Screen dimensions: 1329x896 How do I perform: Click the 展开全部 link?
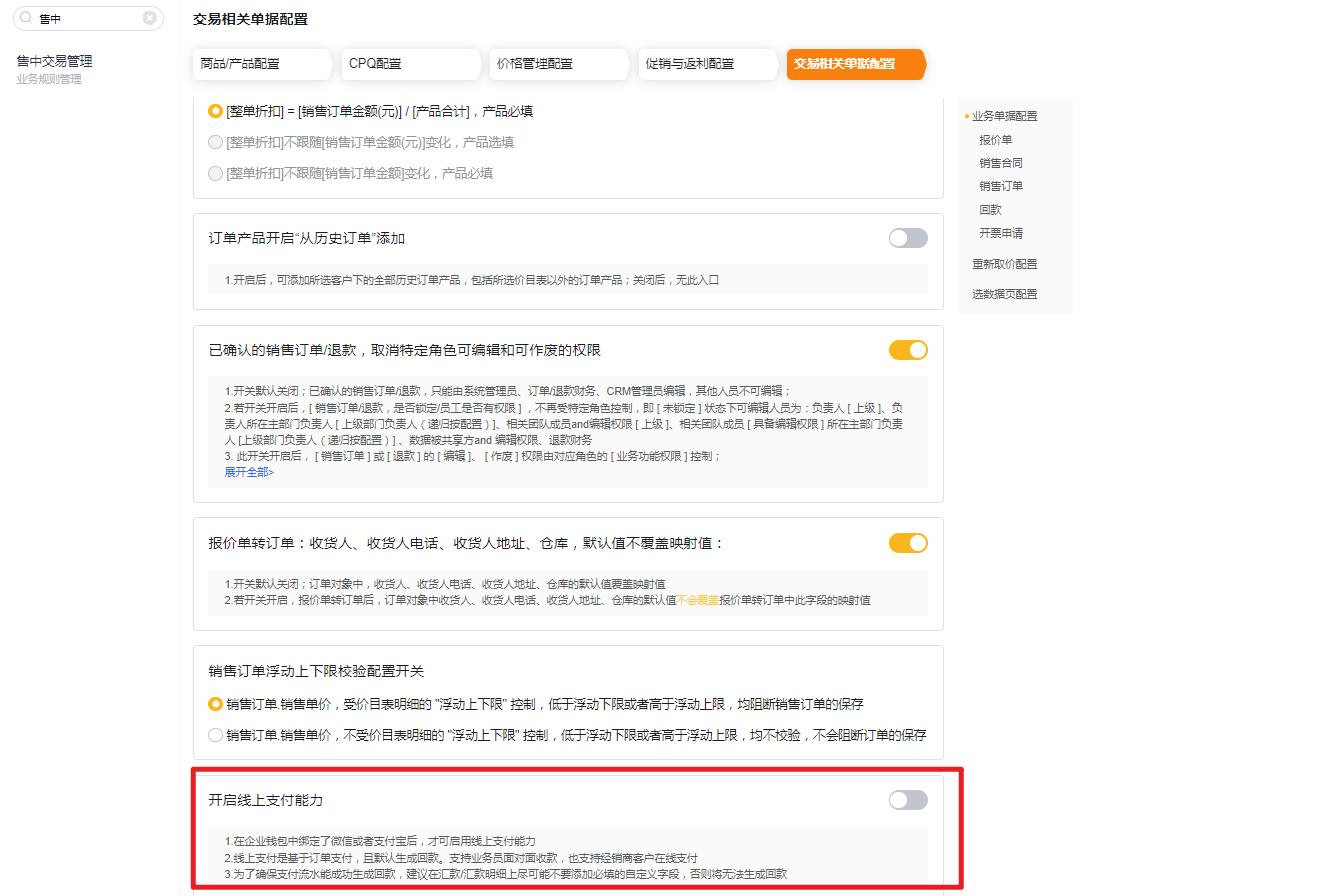(248, 471)
